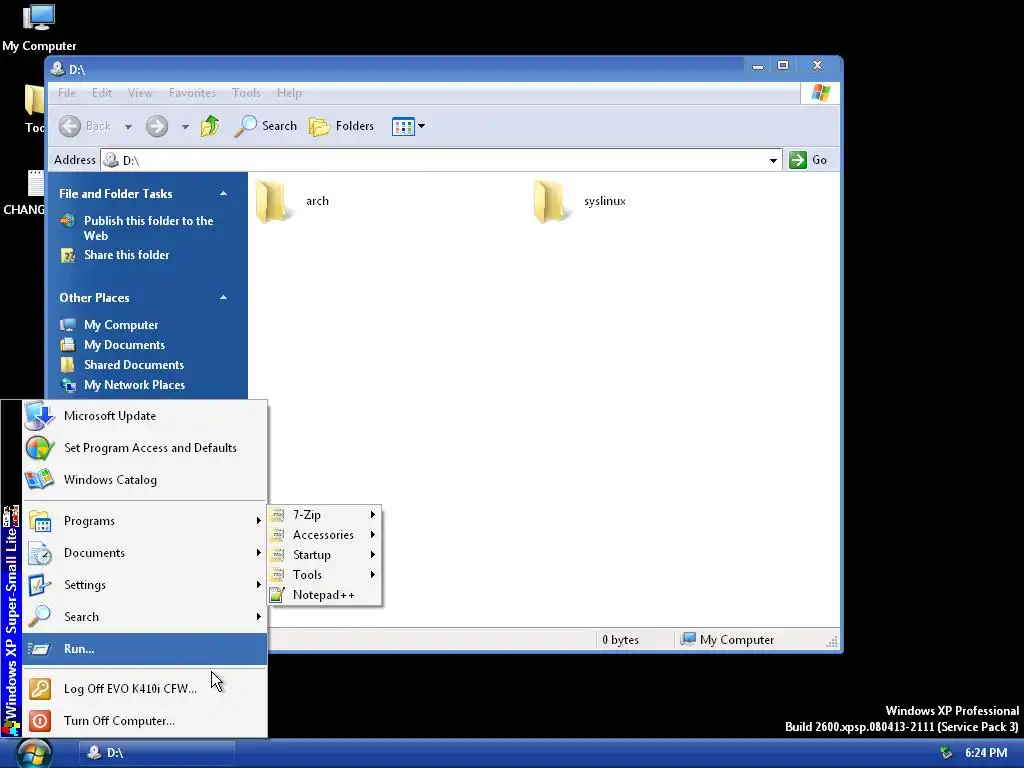Click Log Off EVO K410i CFW...
This screenshot has width=1024, height=768.
[x=145, y=689]
